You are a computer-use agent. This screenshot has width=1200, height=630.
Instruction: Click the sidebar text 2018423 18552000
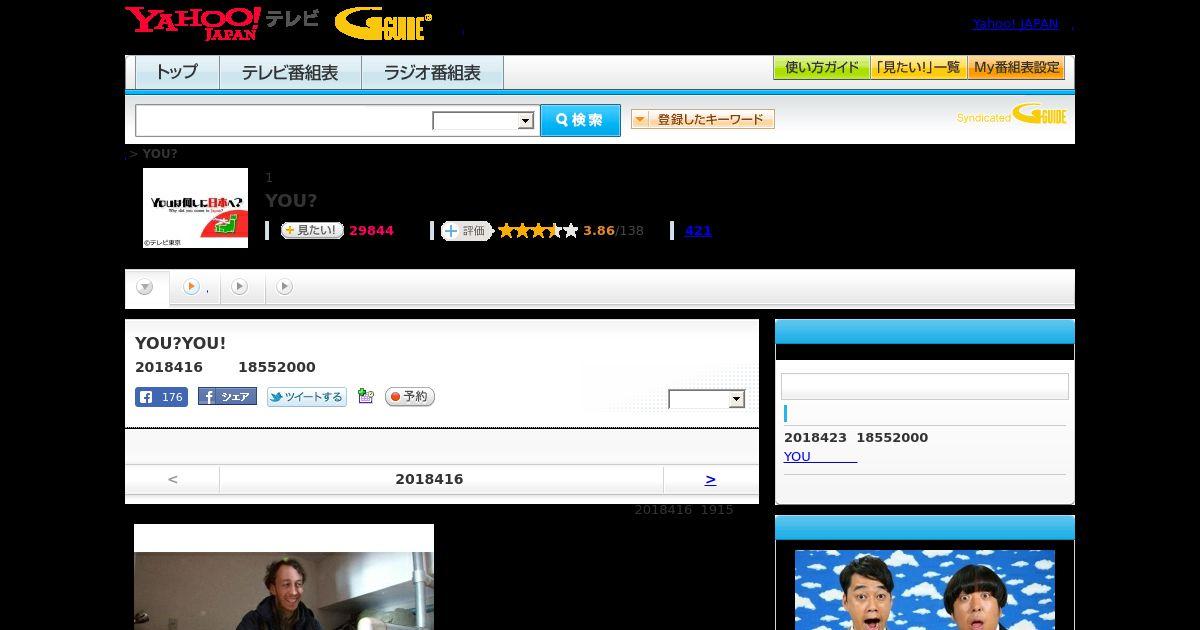[x=856, y=437]
